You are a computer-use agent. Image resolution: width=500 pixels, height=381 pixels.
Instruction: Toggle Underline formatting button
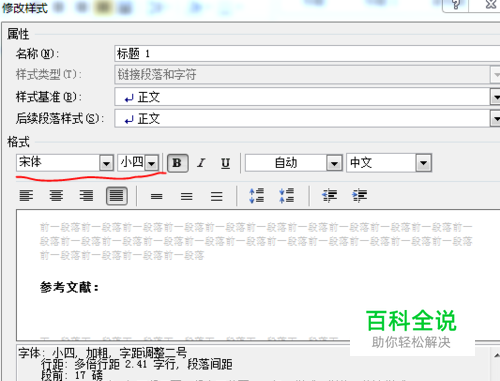click(x=225, y=163)
